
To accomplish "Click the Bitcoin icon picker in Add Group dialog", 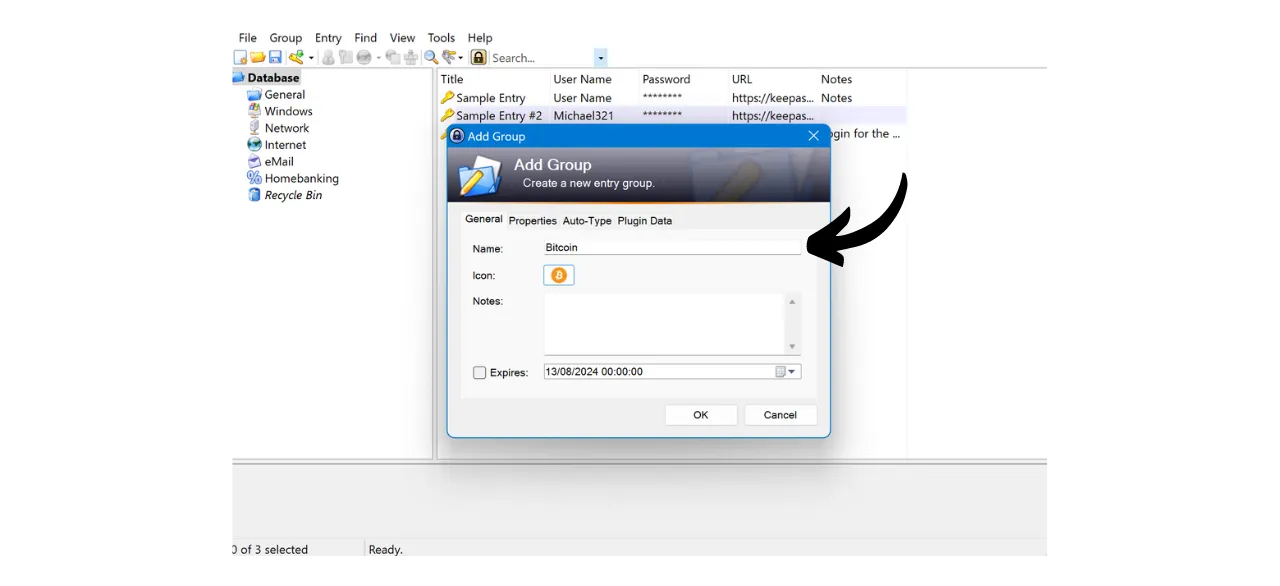I will pos(558,275).
